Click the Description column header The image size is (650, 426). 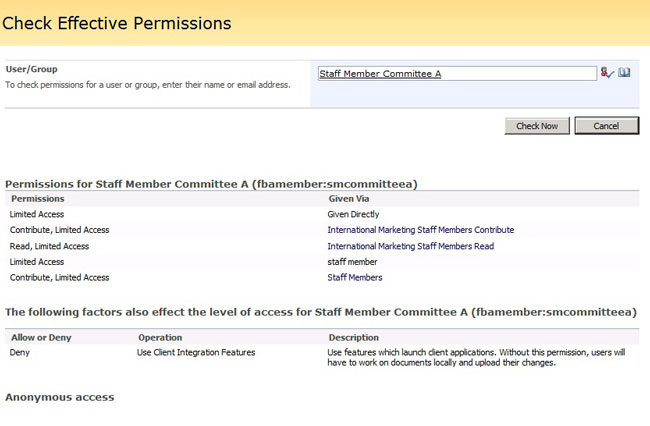point(353,338)
